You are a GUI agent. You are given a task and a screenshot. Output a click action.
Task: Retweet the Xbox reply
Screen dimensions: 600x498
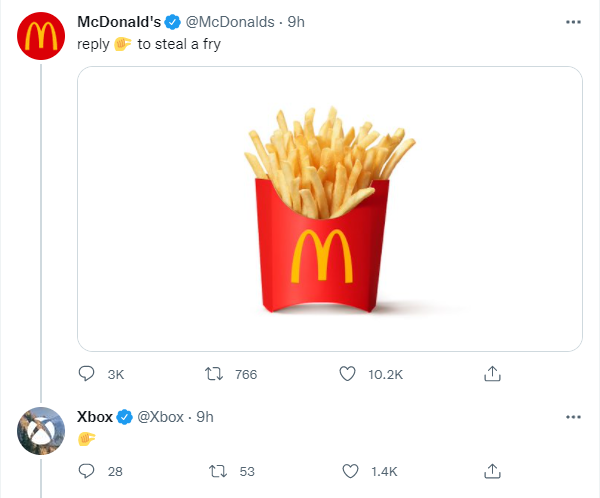[212, 471]
